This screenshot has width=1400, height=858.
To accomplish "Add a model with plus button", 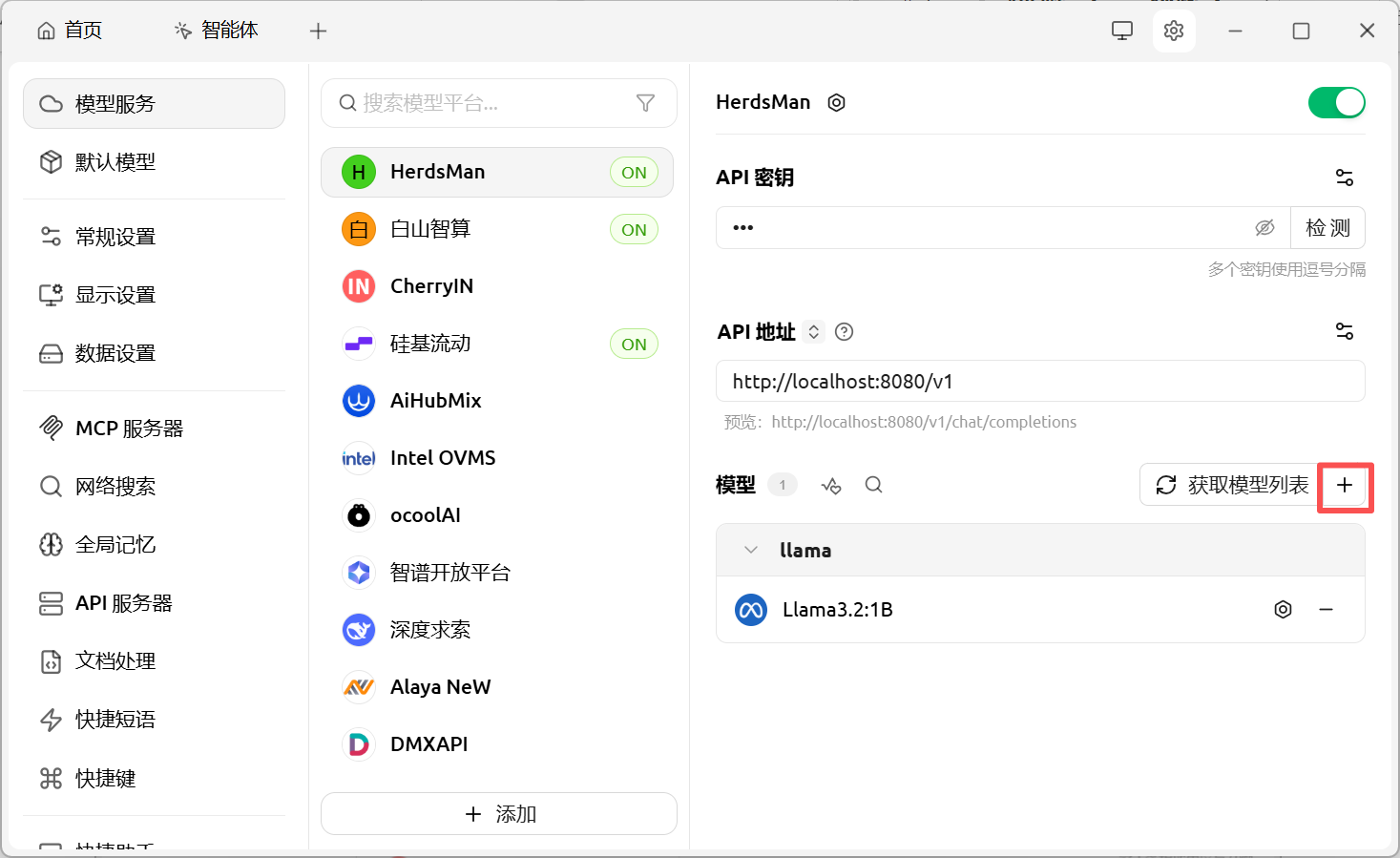I will click(1345, 486).
